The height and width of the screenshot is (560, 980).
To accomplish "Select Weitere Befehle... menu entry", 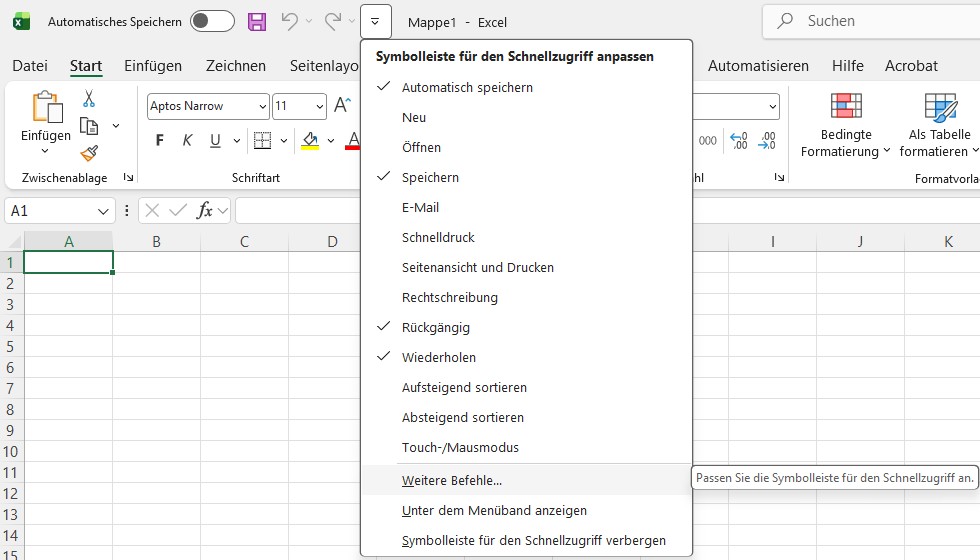I will point(452,480).
